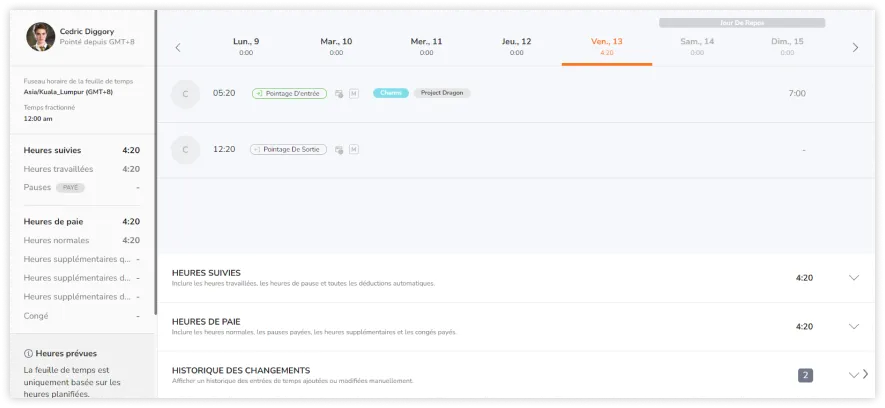Viewport: 885px width, 408px height.
Task: Click Pointé depuis GMT+8 text
Action: point(97,42)
